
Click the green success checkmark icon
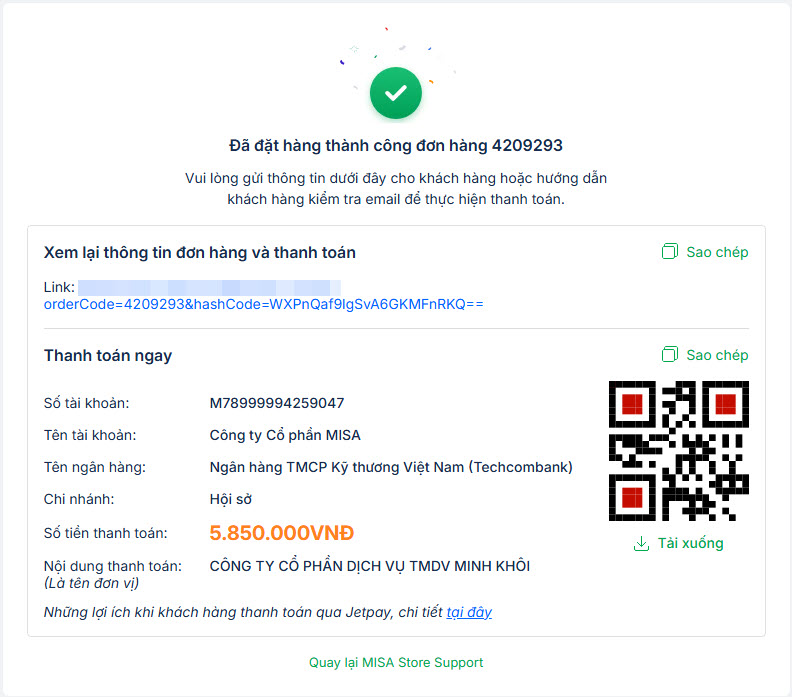(x=396, y=93)
